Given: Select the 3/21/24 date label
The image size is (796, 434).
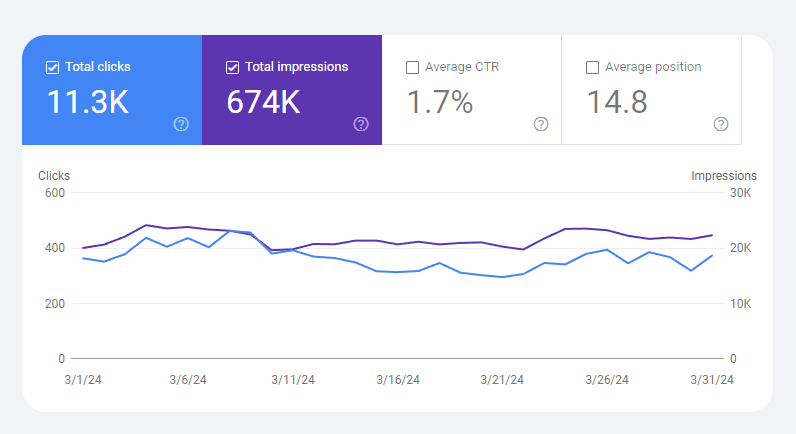Looking at the screenshot, I should click(503, 380).
